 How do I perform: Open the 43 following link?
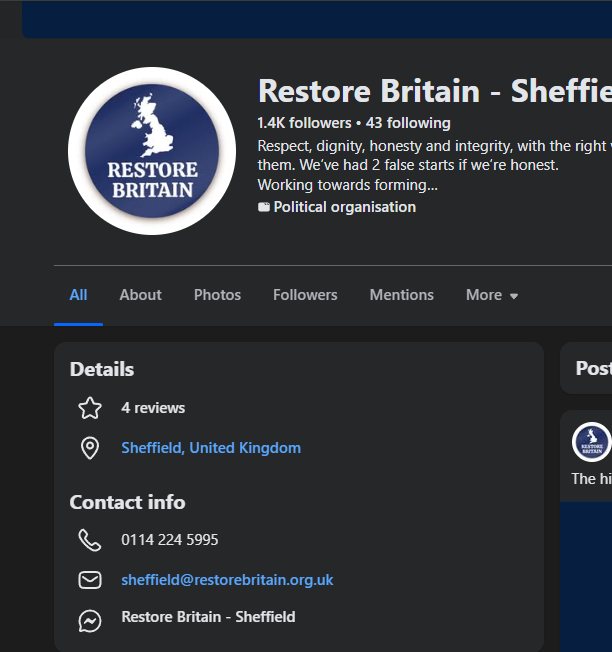[408, 123]
